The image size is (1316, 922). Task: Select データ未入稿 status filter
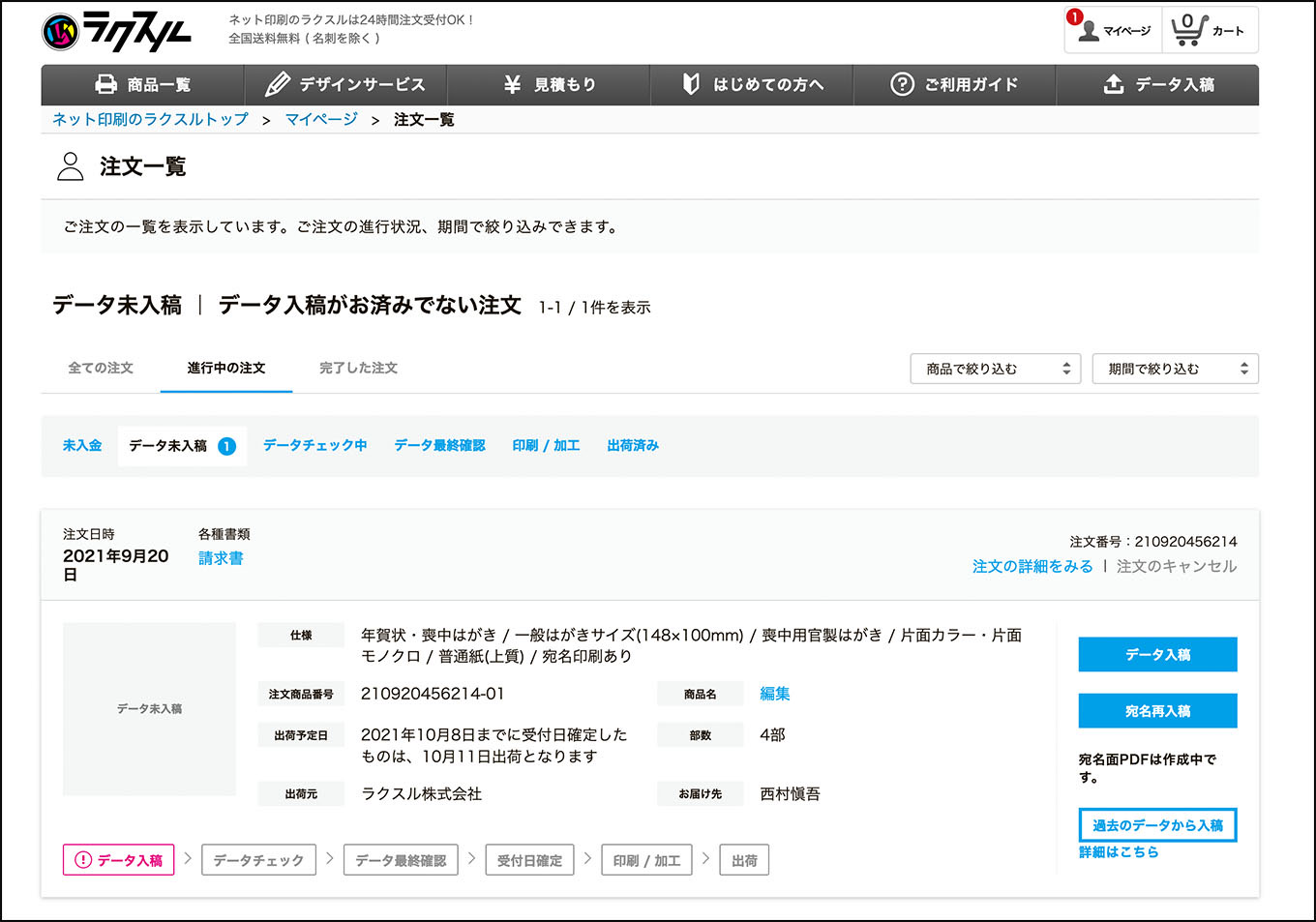182,446
